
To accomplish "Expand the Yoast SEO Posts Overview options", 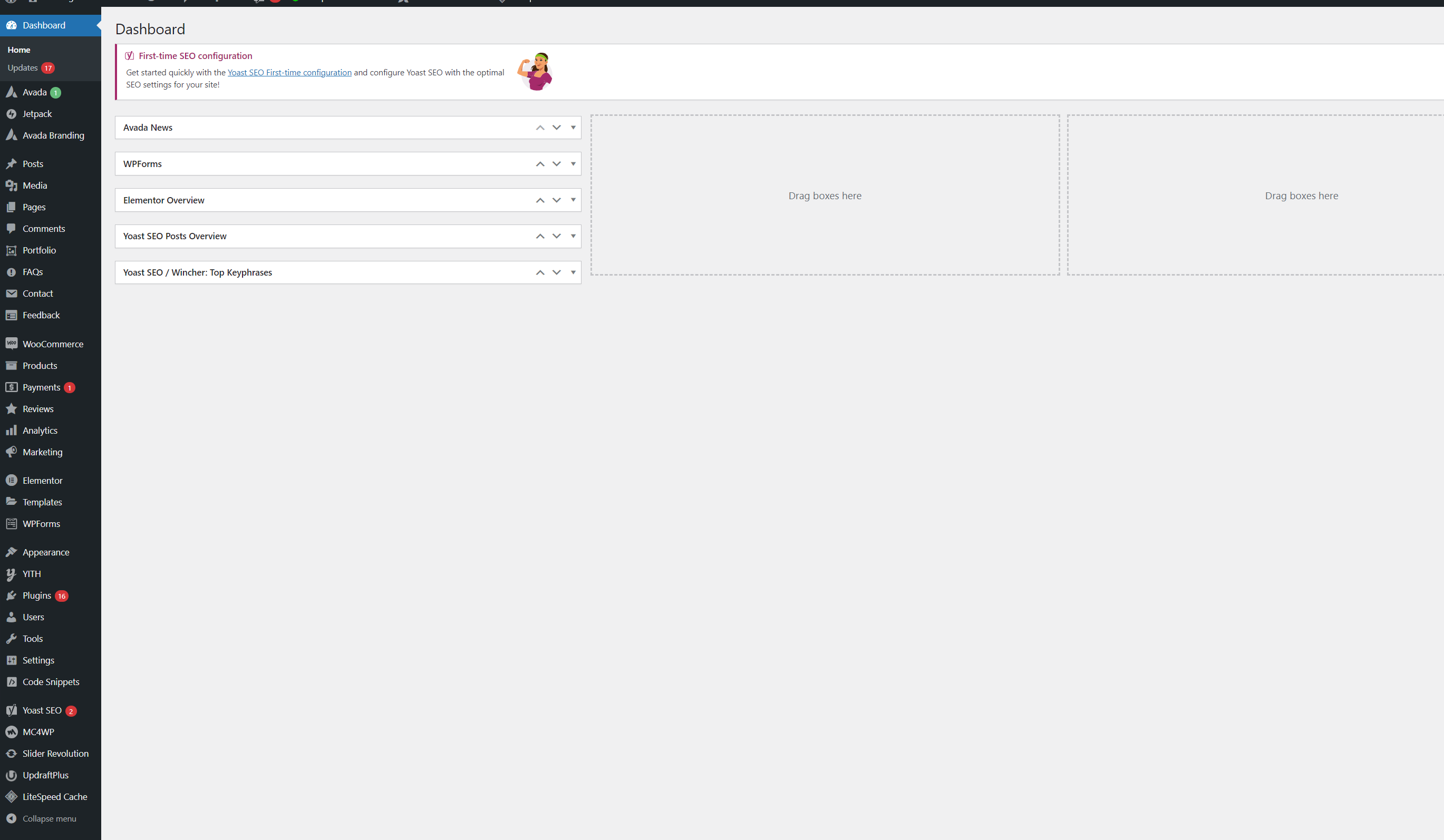I will pyautogui.click(x=572, y=236).
